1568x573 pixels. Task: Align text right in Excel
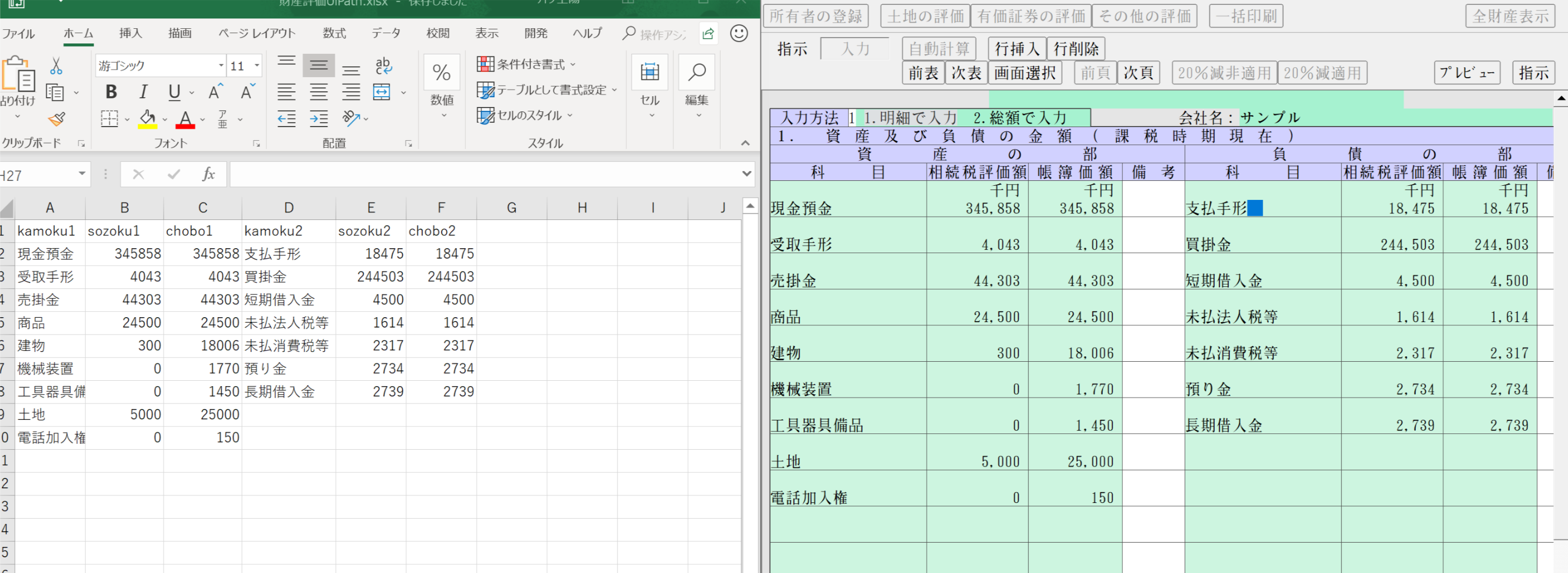(x=351, y=92)
